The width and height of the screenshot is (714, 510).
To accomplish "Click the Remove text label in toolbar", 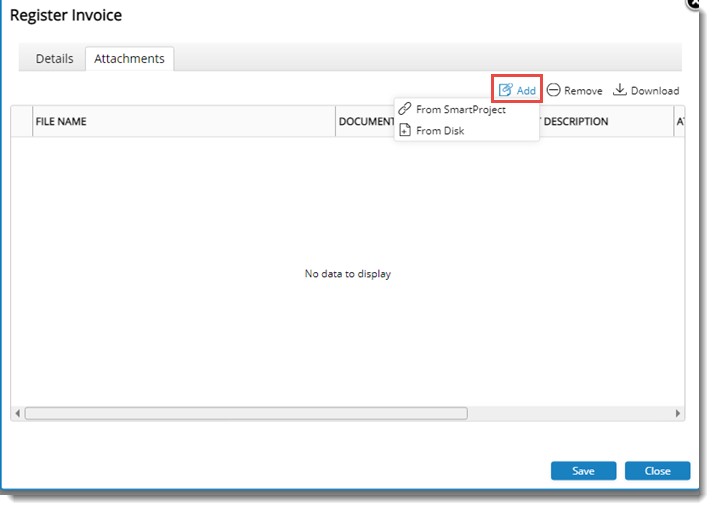I will click(x=583, y=91).
